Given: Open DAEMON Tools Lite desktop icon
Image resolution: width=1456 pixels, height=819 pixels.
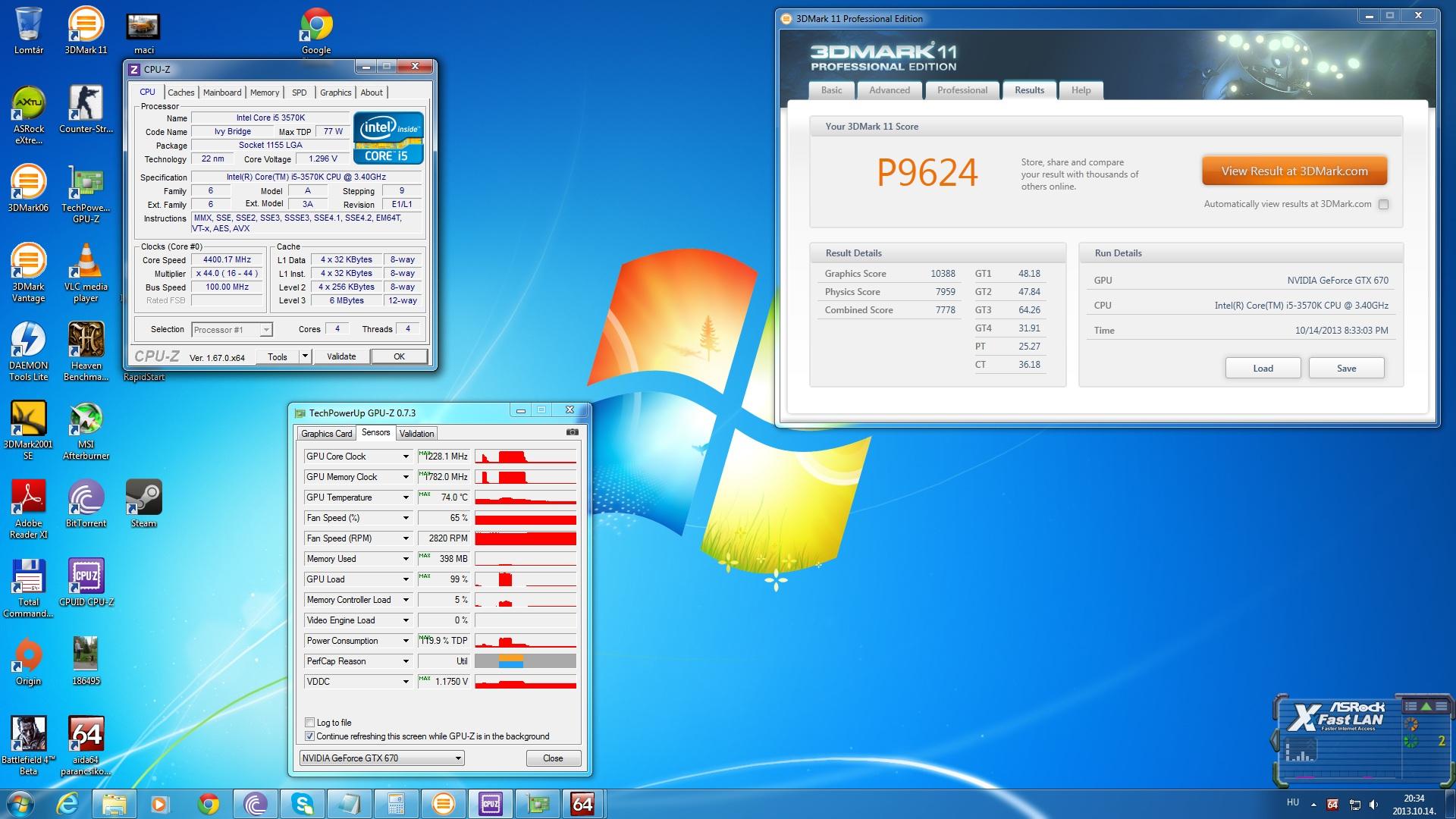Looking at the screenshot, I should pos(28,340).
